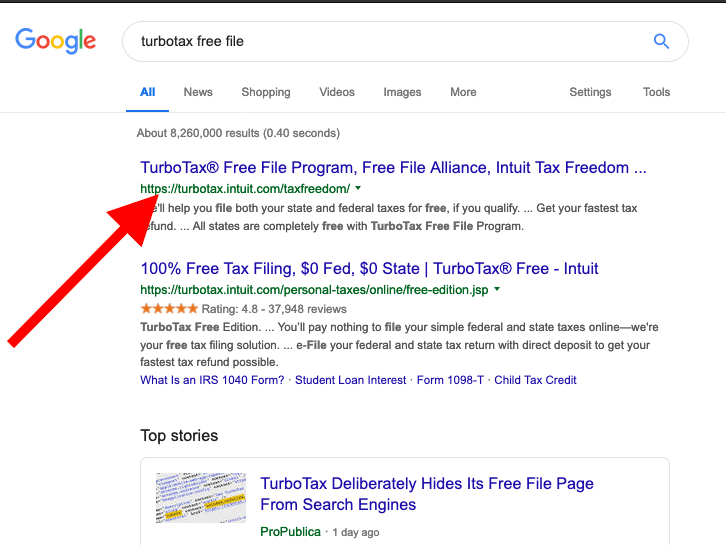Click the turbotax.intuit.com/taxfreedom/ URL

click(245, 188)
